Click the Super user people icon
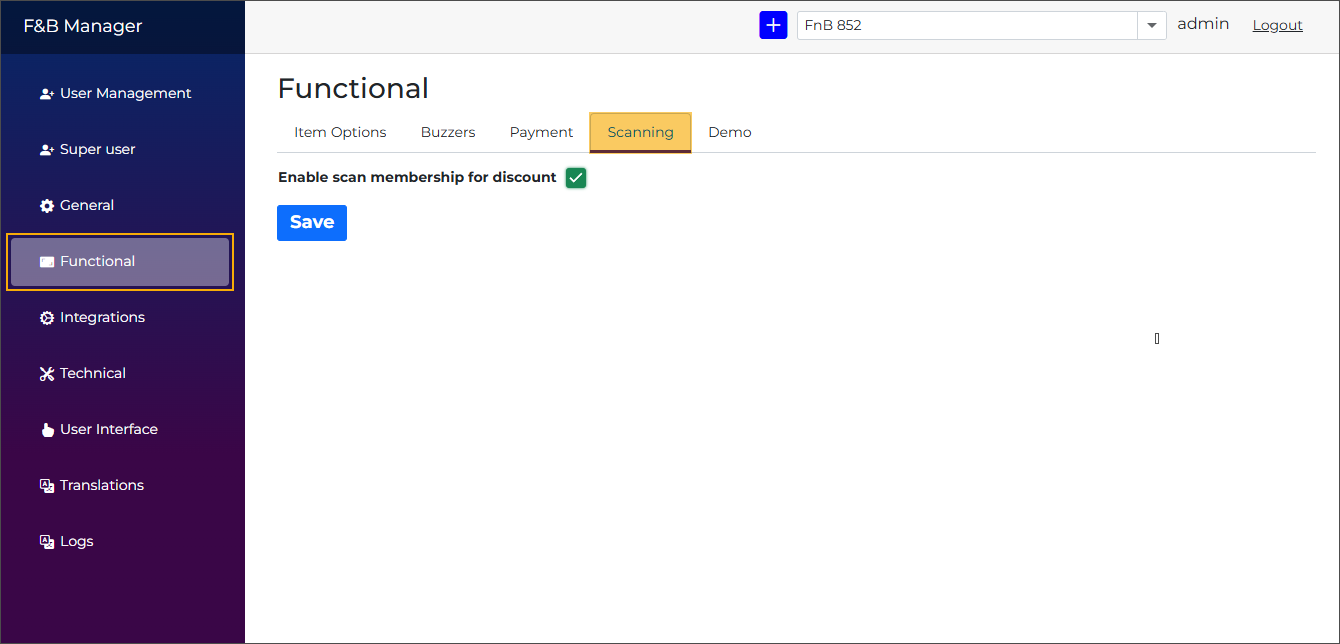Screen dimensions: 1340x644 (46, 149)
